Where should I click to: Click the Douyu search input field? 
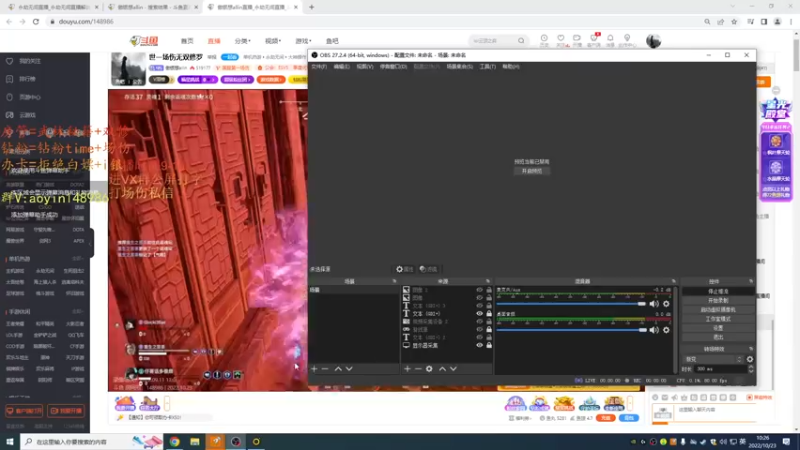click(493, 41)
